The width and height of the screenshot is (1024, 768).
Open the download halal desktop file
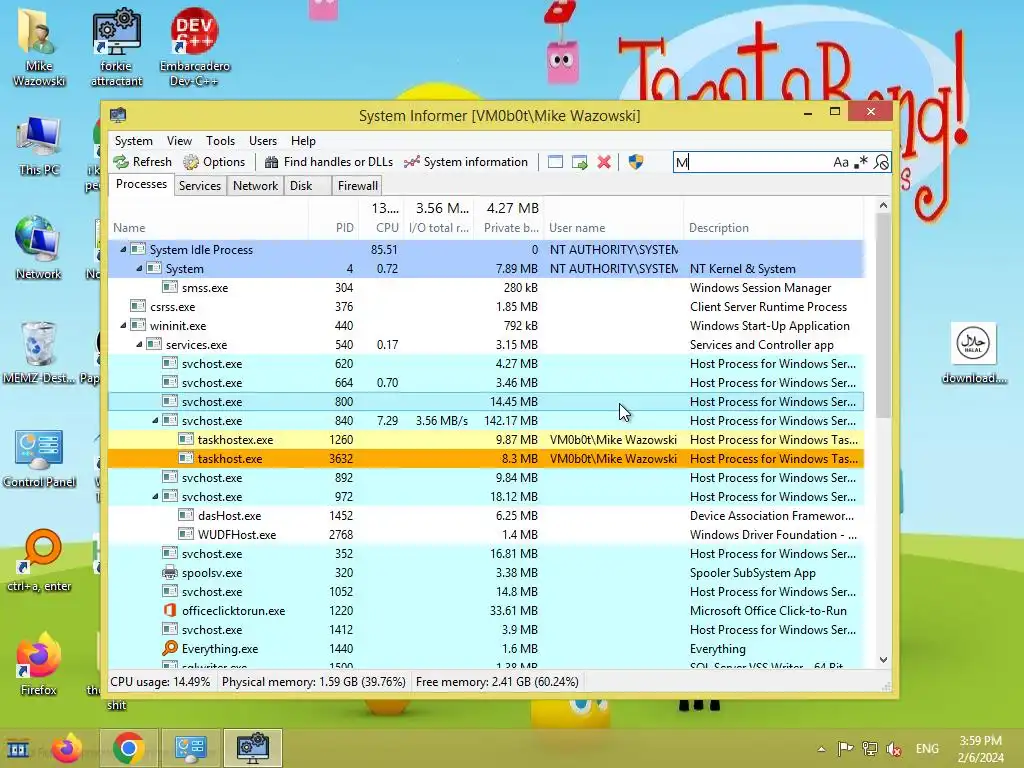(x=973, y=353)
